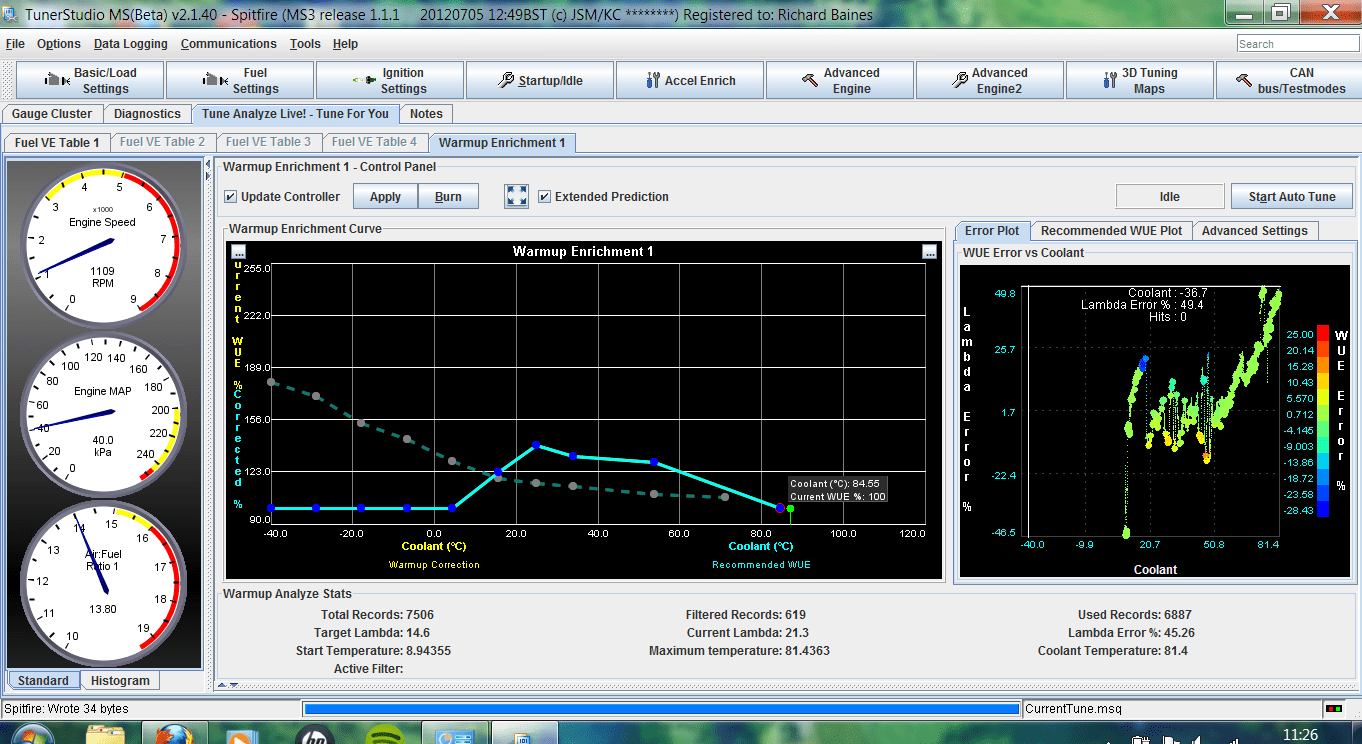1362x744 pixels.
Task: Click the collapse arrow on the gauge panel divider
Action: pos(207,163)
